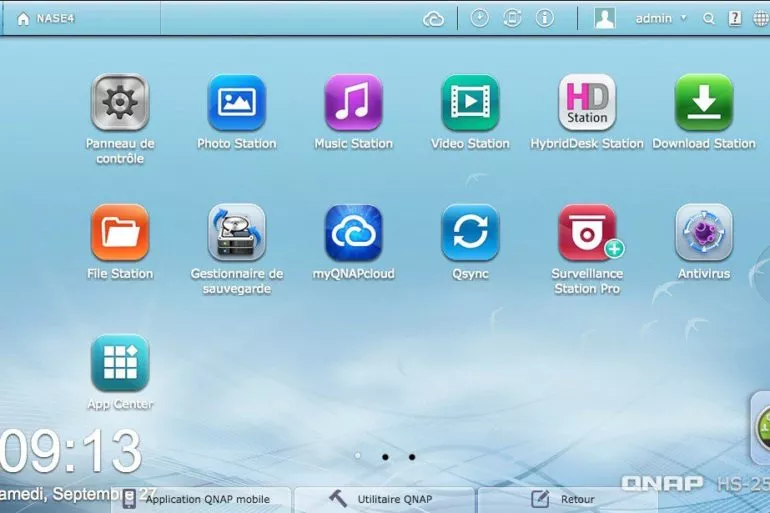Open the Panneau de contrôle app
The width and height of the screenshot is (770, 513).
tap(120, 103)
